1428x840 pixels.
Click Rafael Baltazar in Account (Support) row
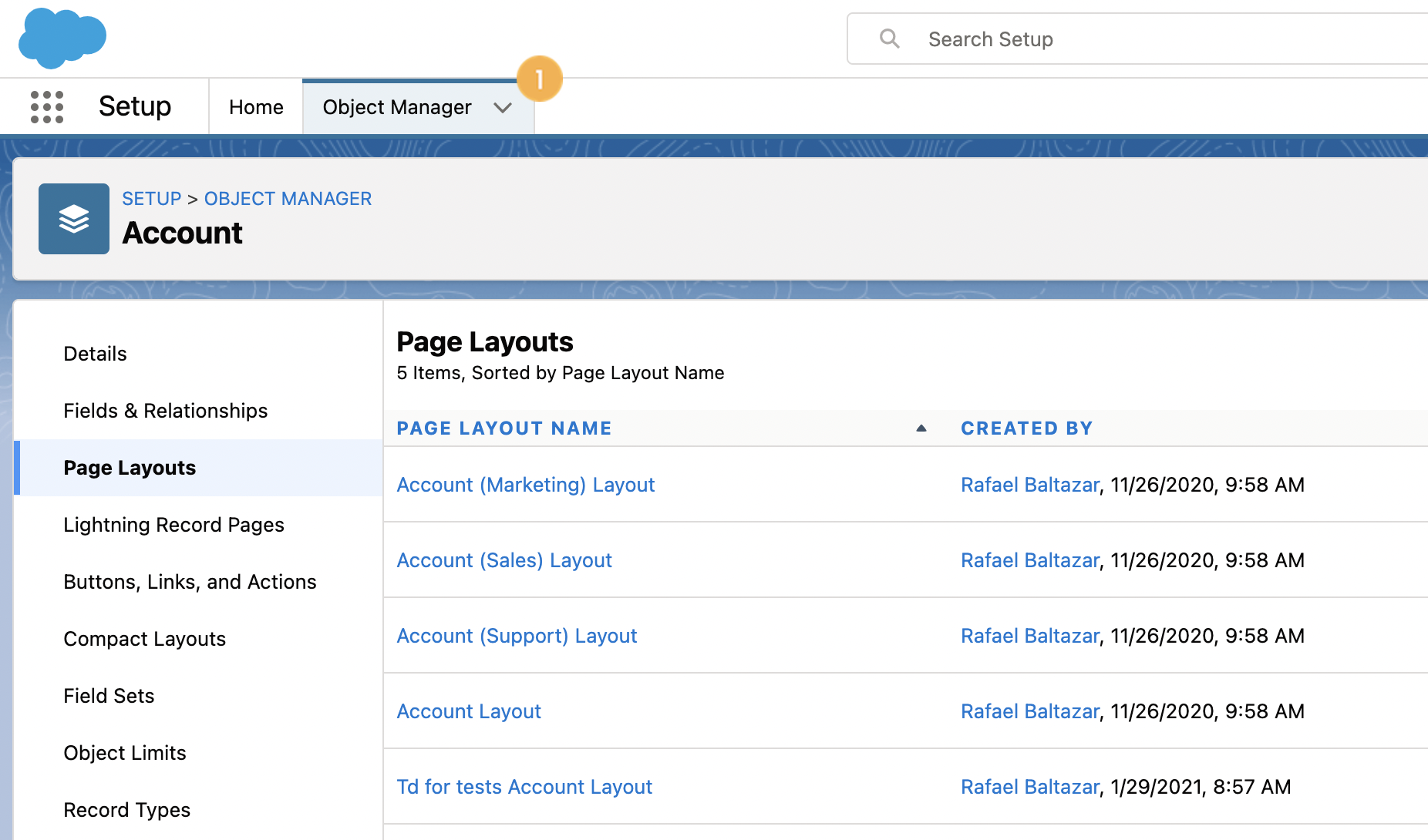[1030, 636]
